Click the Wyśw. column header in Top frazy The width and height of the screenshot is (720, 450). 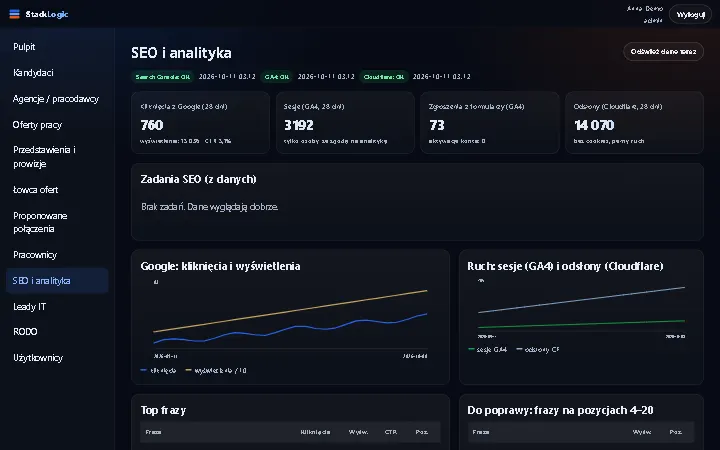point(358,432)
